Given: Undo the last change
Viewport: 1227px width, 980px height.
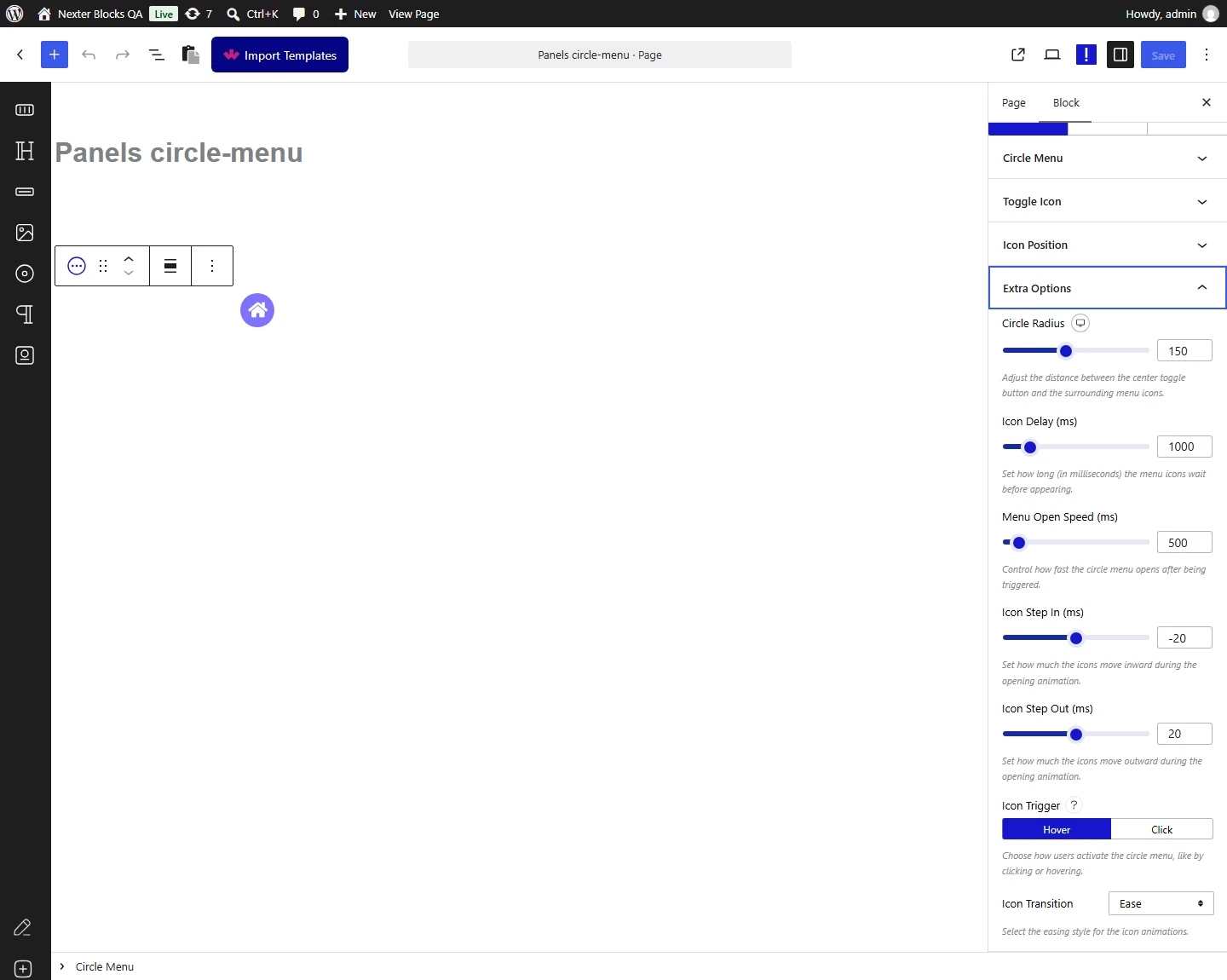Looking at the screenshot, I should pos(89,55).
